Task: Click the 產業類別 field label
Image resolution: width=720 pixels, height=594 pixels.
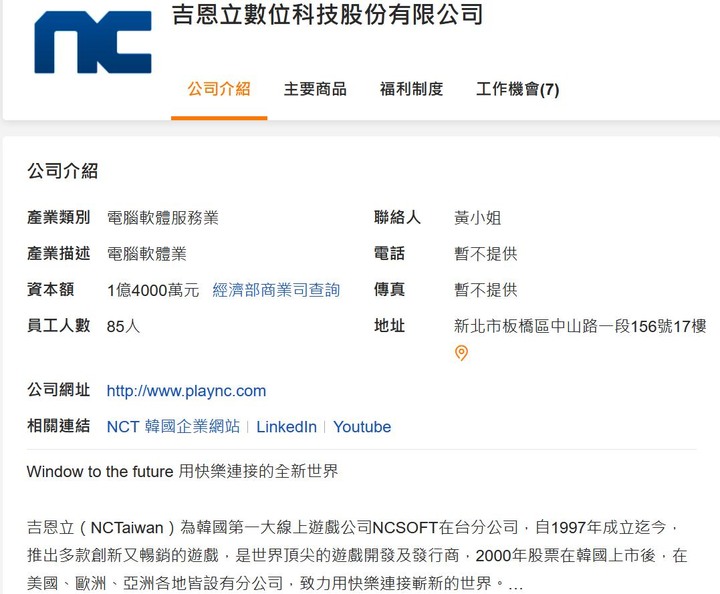Action: 58,217
